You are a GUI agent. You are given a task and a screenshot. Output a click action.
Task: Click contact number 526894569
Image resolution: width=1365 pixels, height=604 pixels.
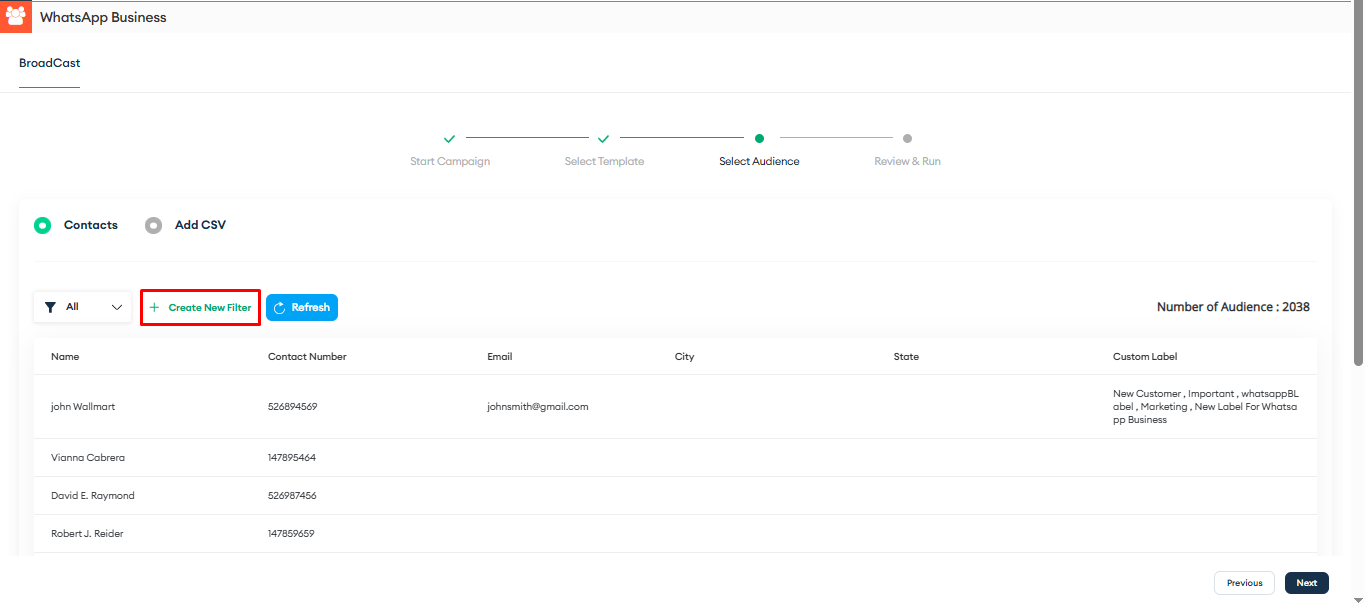tap(293, 407)
